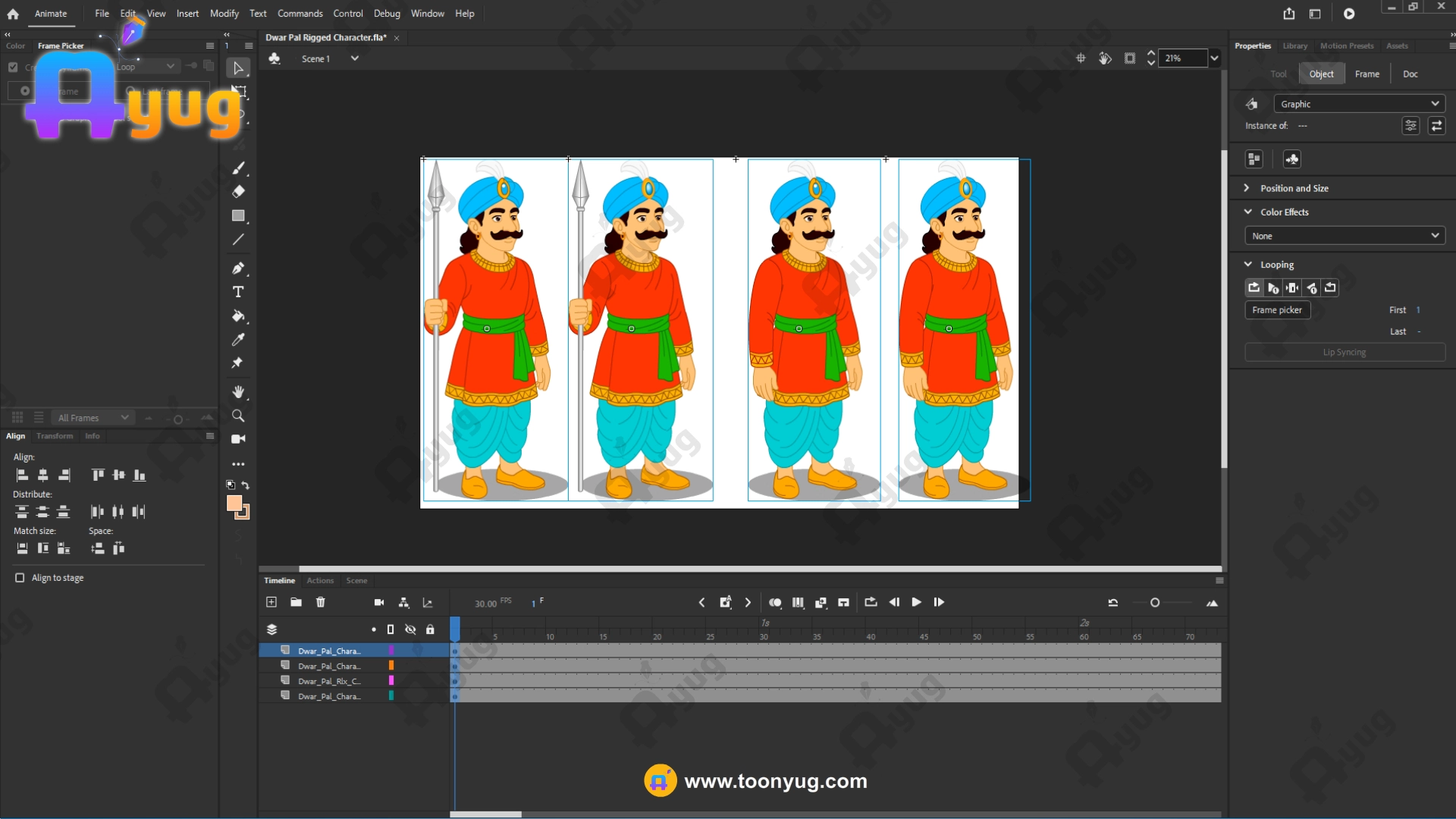Click the Insert Keyframe timeline icon
Screen dimensions: 1456x819
click(x=726, y=602)
